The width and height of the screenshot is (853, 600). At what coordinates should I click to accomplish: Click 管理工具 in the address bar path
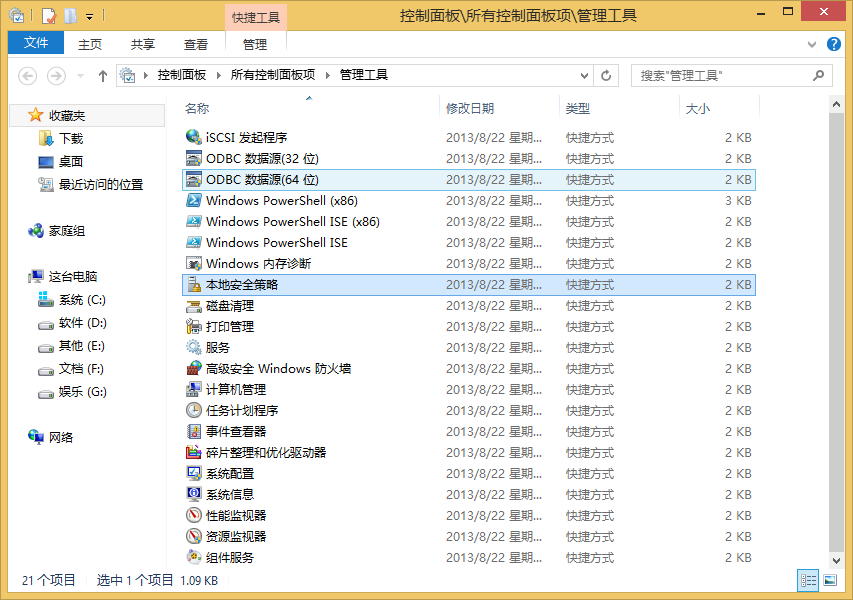[x=363, y=75]
